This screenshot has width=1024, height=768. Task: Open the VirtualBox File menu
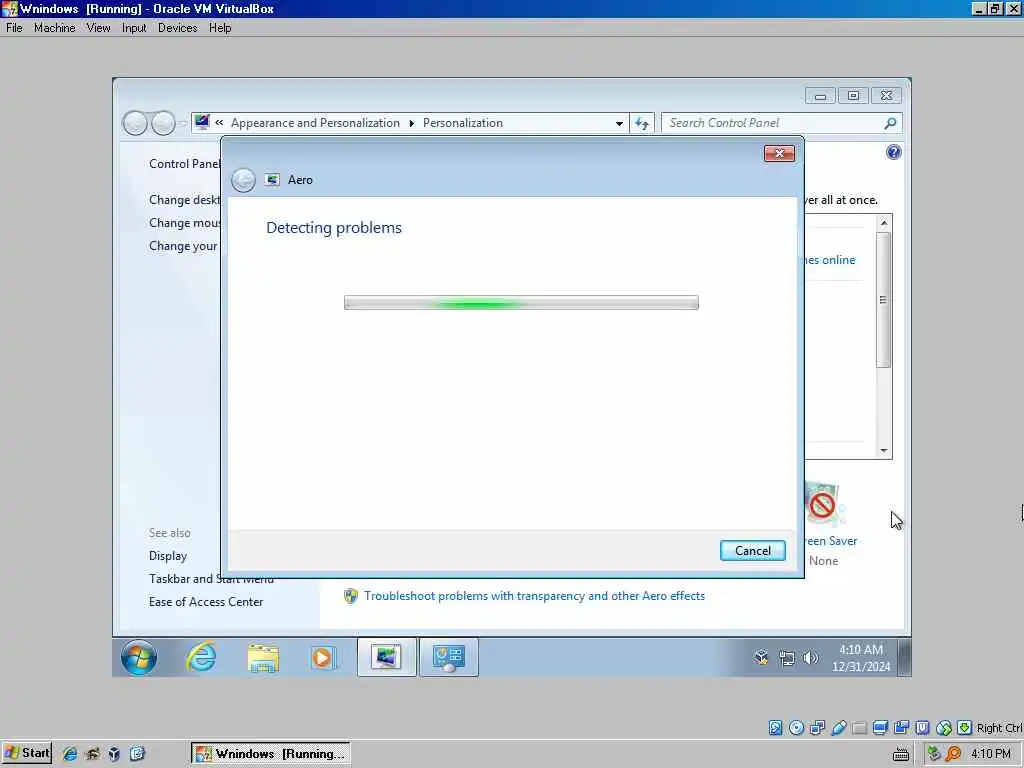click(x=14, y=28)
